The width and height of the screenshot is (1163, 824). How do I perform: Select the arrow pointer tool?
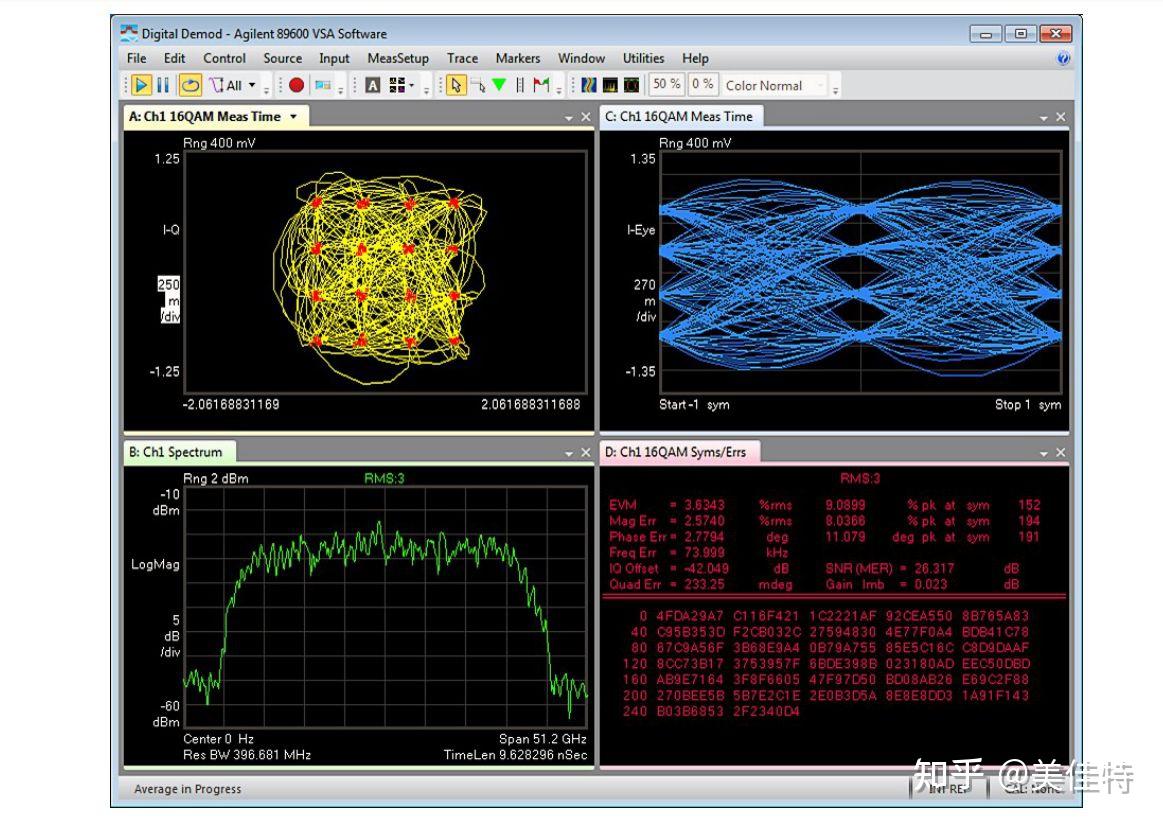coord(455,86)
